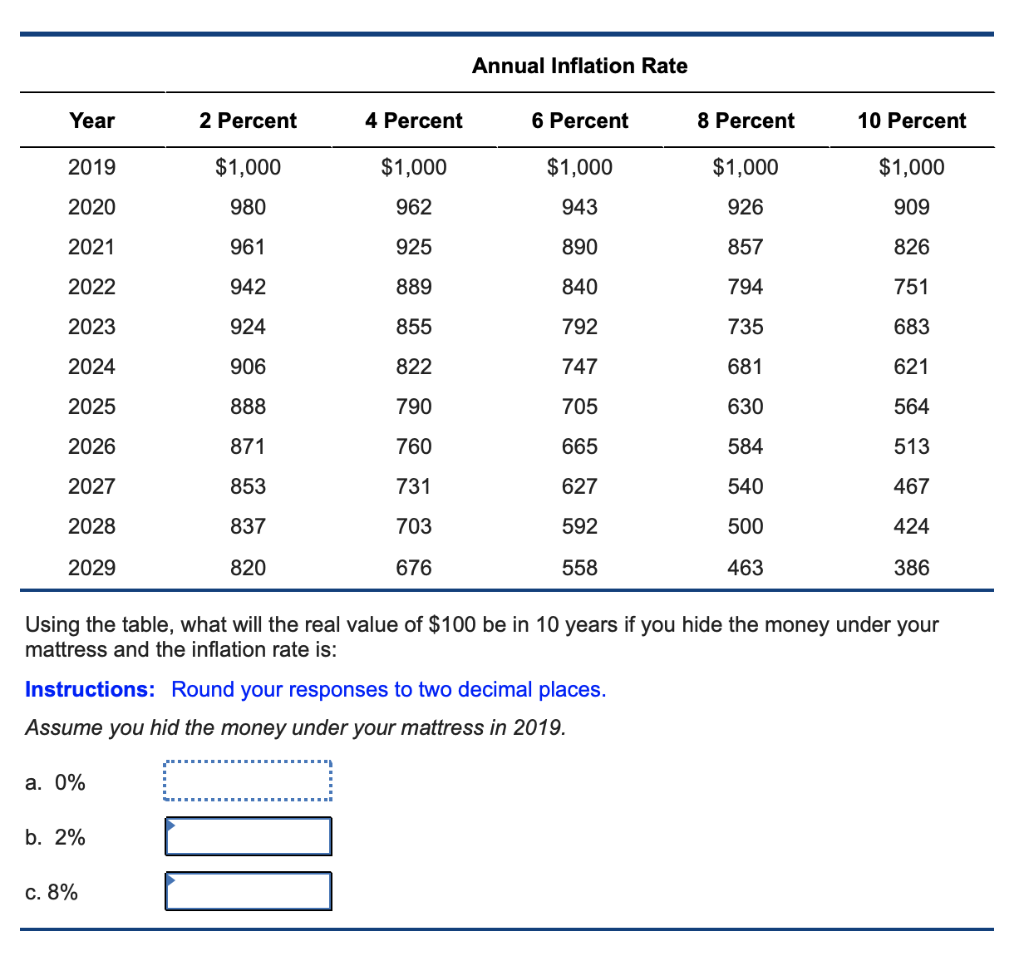Viewport: 1024px width, 956px height.
Task: Click inside the 2% answer field
Action: (247, 836)
